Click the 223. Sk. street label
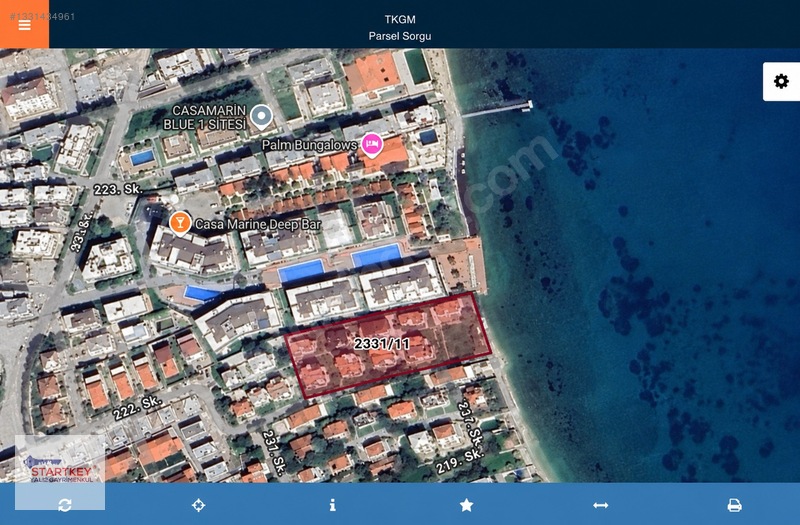This screenshot has height=525, width=800. (118, 189)
